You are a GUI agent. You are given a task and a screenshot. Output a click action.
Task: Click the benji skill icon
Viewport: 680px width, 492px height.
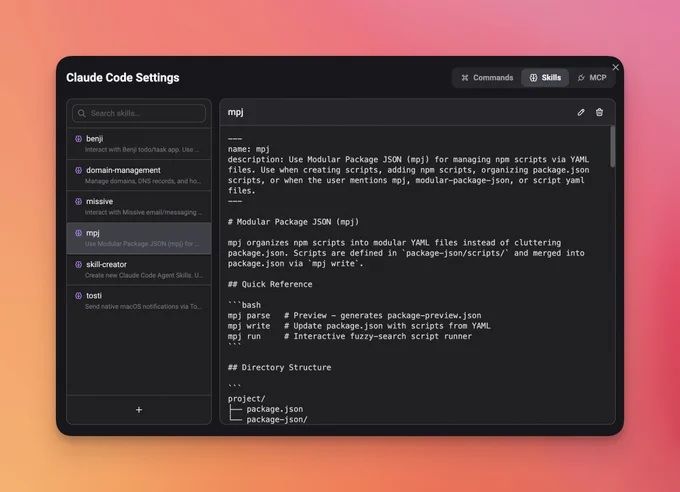(78, 139)
